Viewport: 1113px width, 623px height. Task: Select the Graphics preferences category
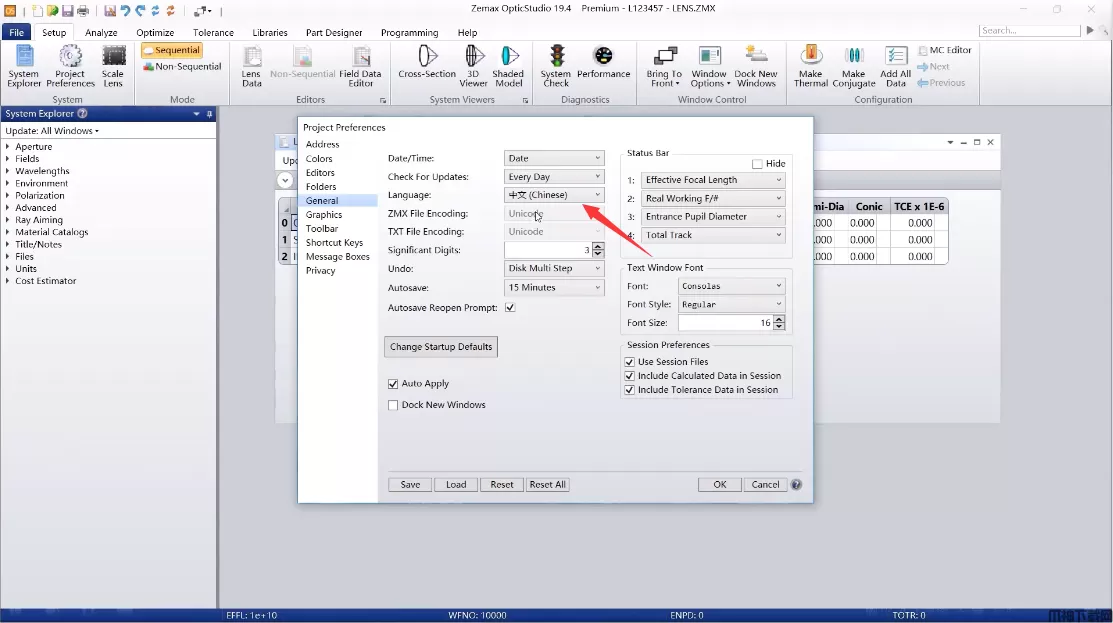click(324, 215)
